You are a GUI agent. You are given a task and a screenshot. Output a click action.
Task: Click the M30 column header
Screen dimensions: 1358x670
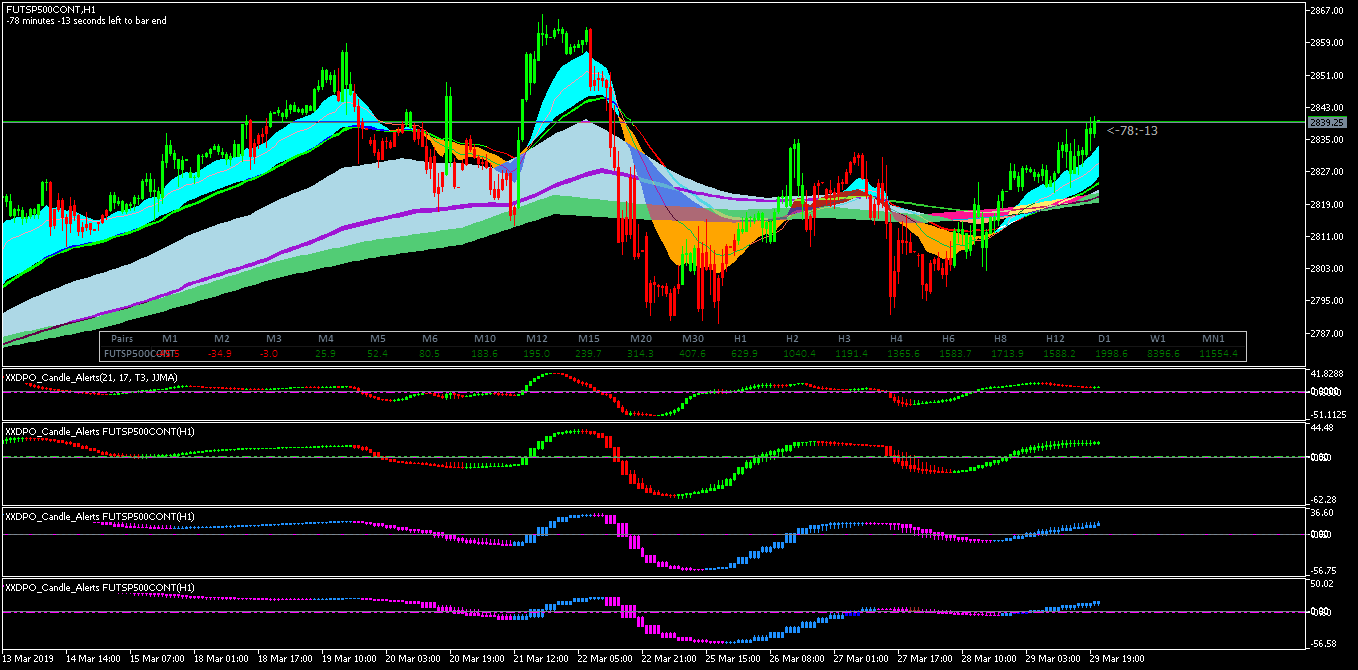[x=692, y=339]
